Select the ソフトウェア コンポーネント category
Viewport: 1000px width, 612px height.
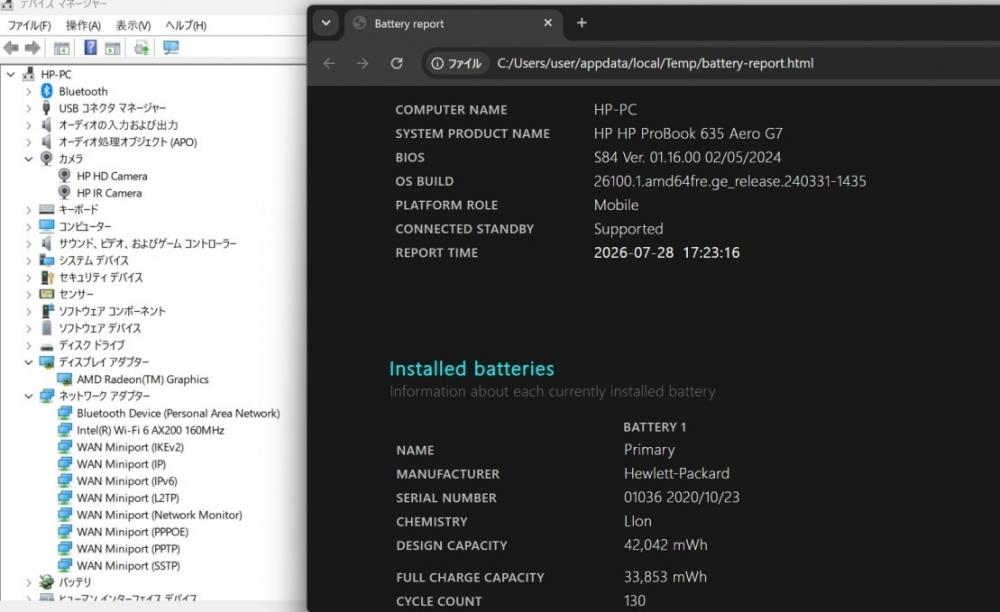click(112, 311)
